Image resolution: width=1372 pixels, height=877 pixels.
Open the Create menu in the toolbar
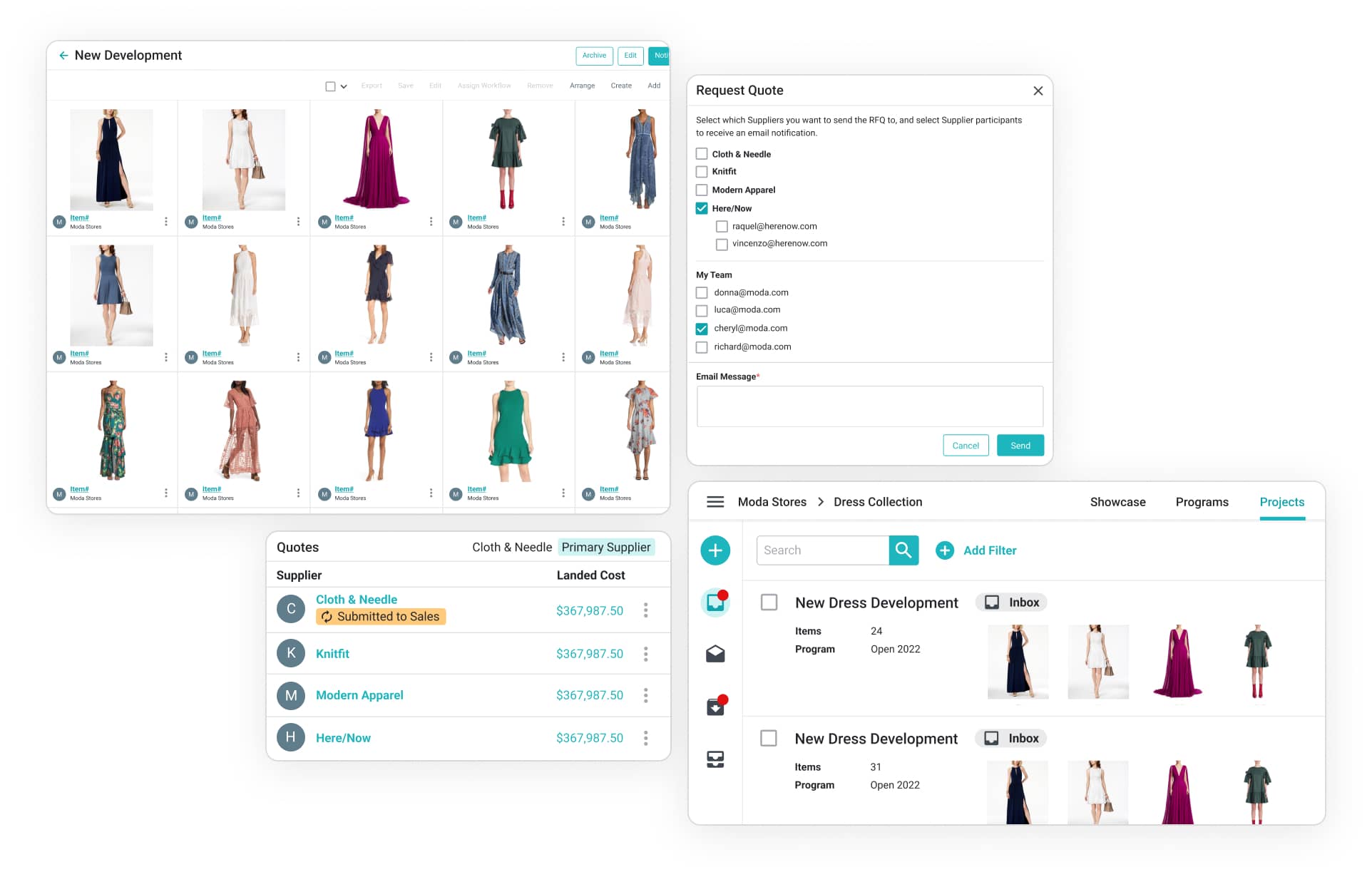coord(620,86)
